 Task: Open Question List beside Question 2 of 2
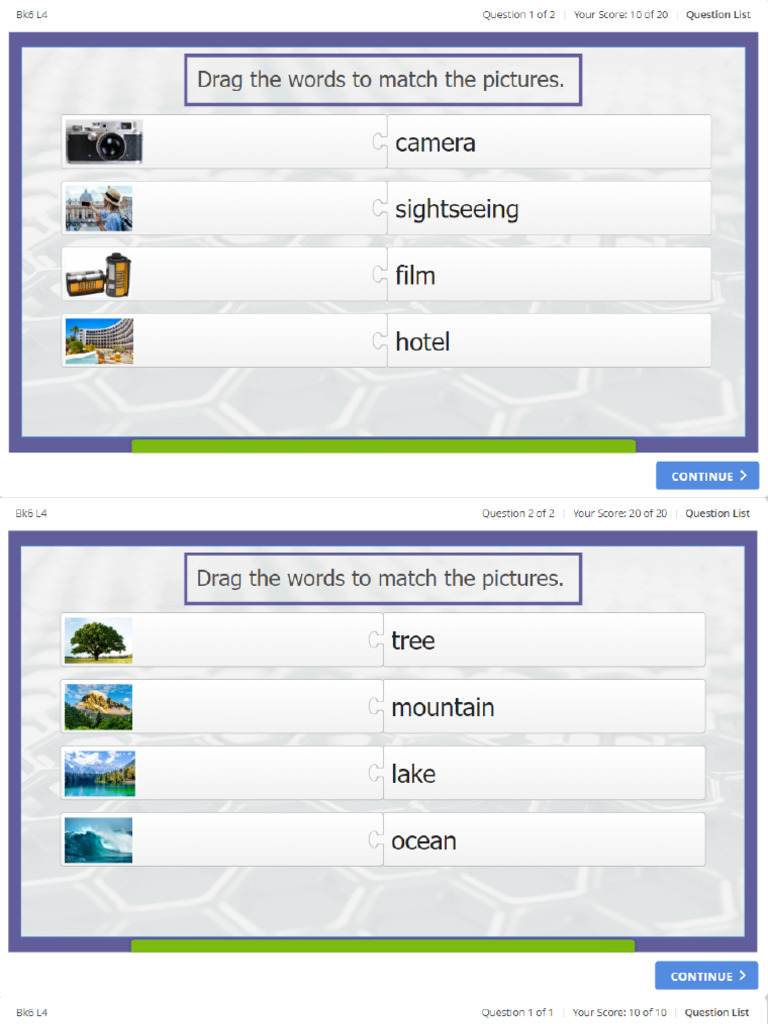717,514
